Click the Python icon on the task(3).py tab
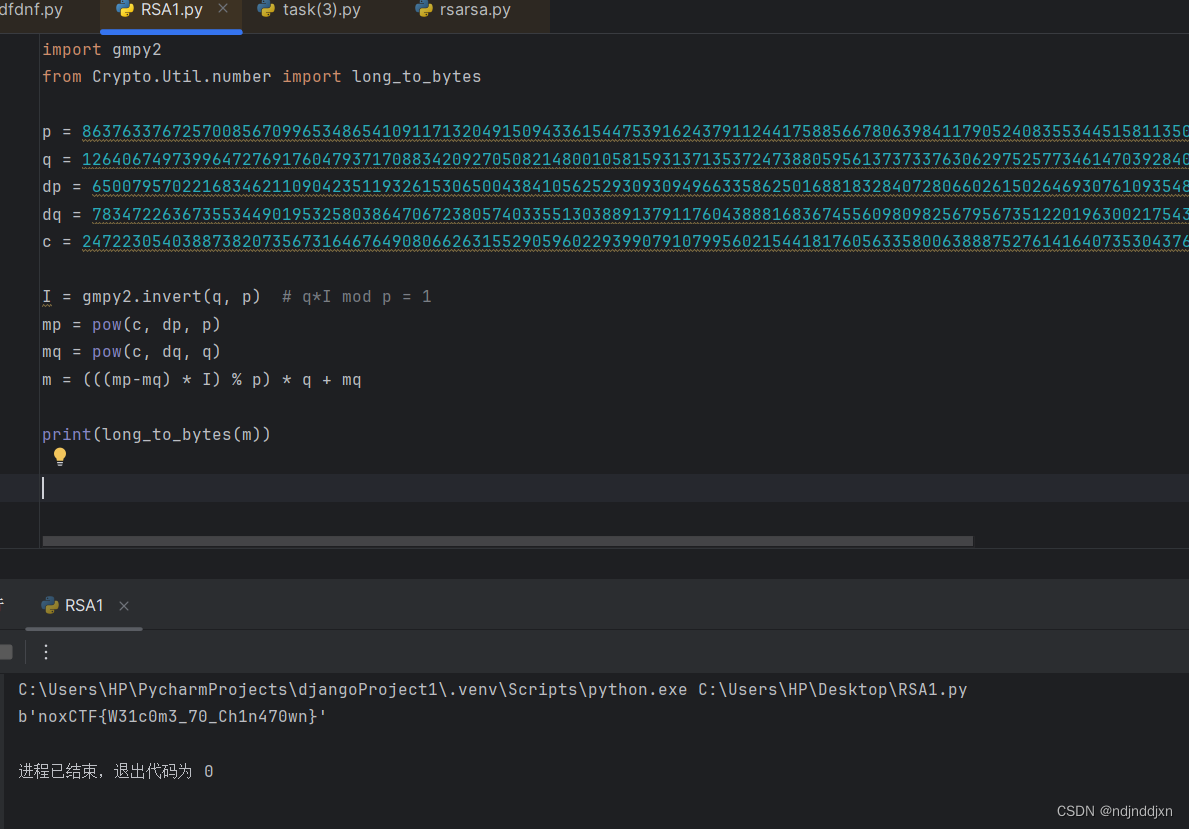Screen dimensions: 1189x829 click(x=266, y=11)
